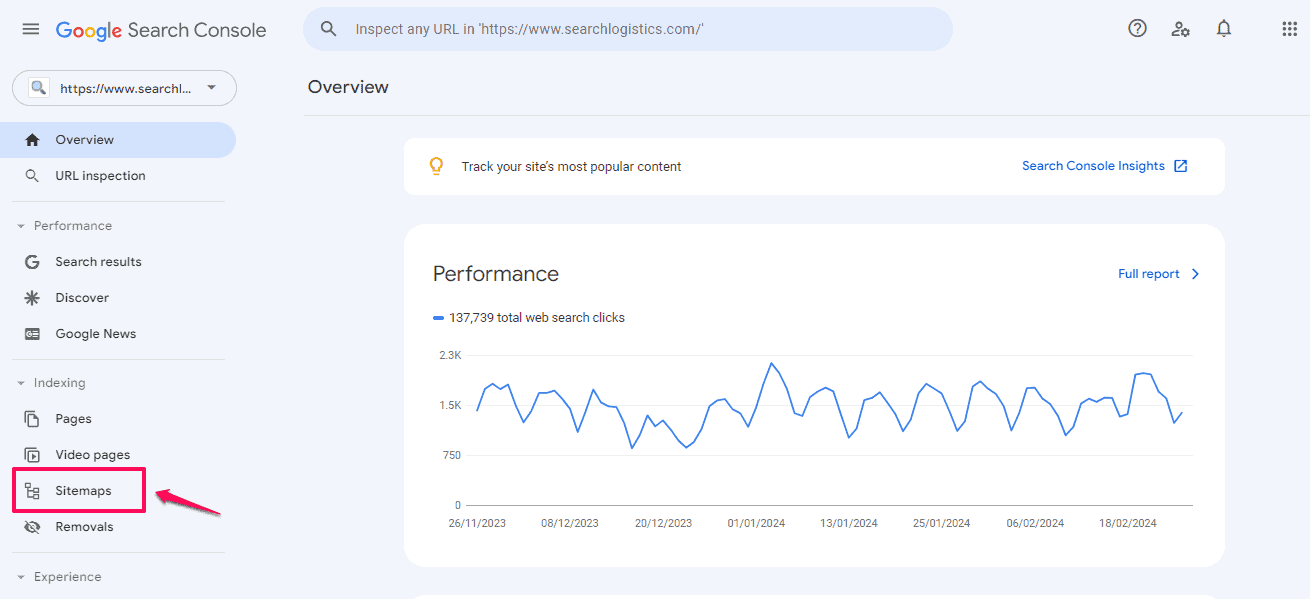Click the Performance card heading
Viewport: 1310px width, 599px height.
[x=496, y=274]
